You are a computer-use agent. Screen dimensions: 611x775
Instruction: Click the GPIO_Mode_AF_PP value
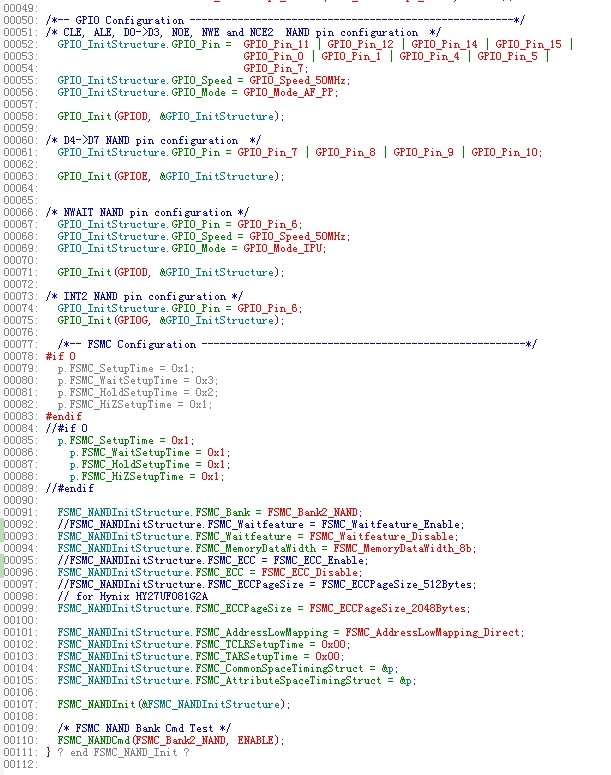289,92
